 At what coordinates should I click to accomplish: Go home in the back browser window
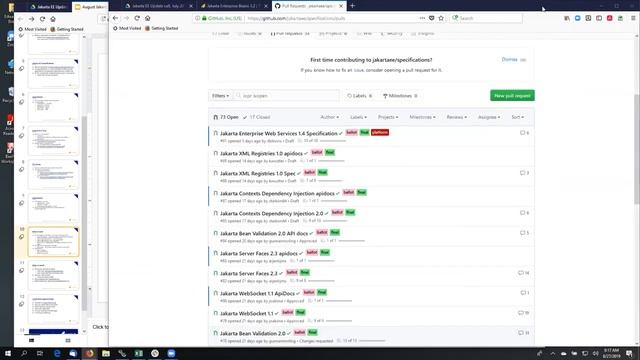53,19
